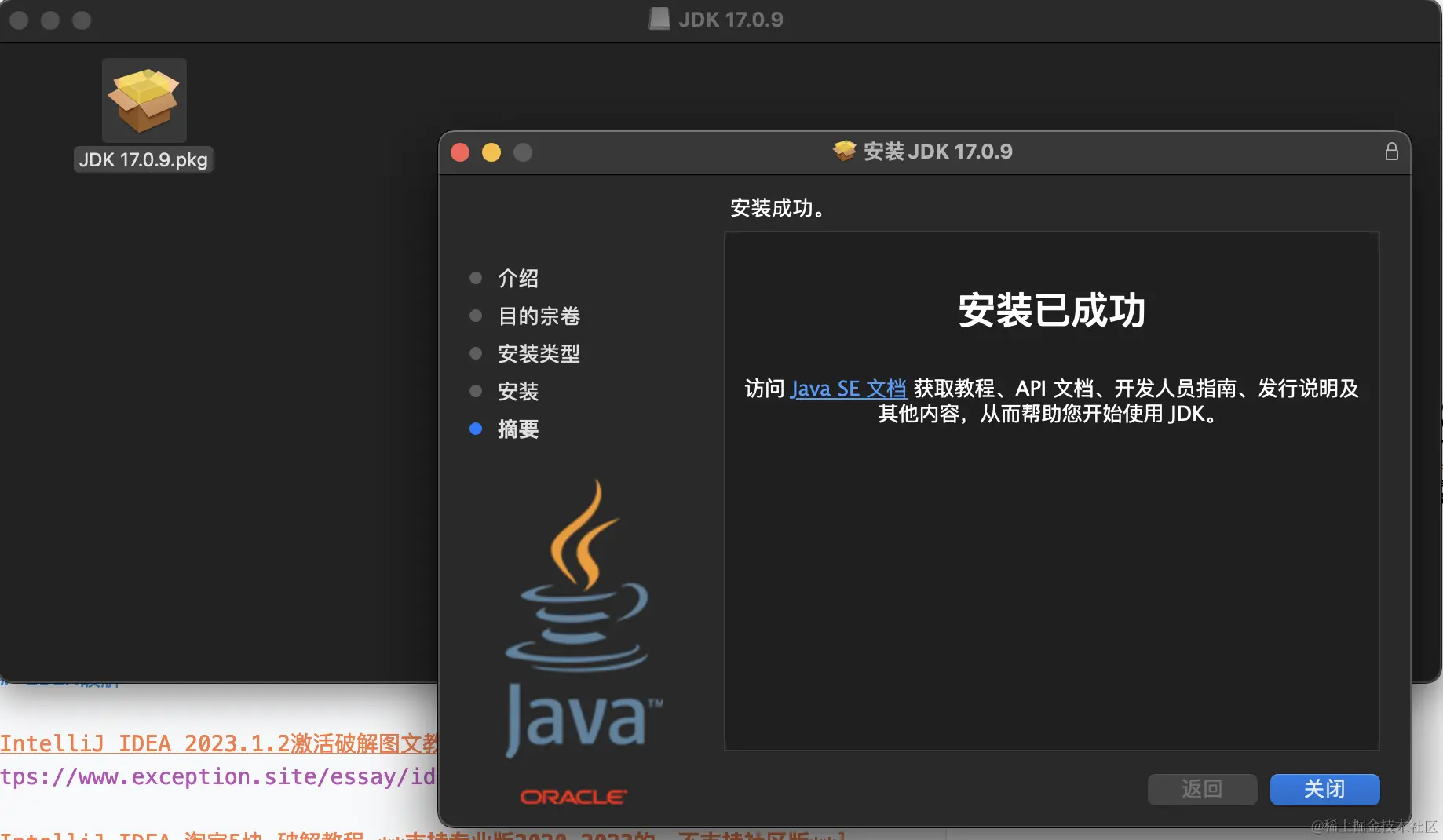Close the installer window with the red button
Screen dimensions: 1443x840
[x=460, y=152]
